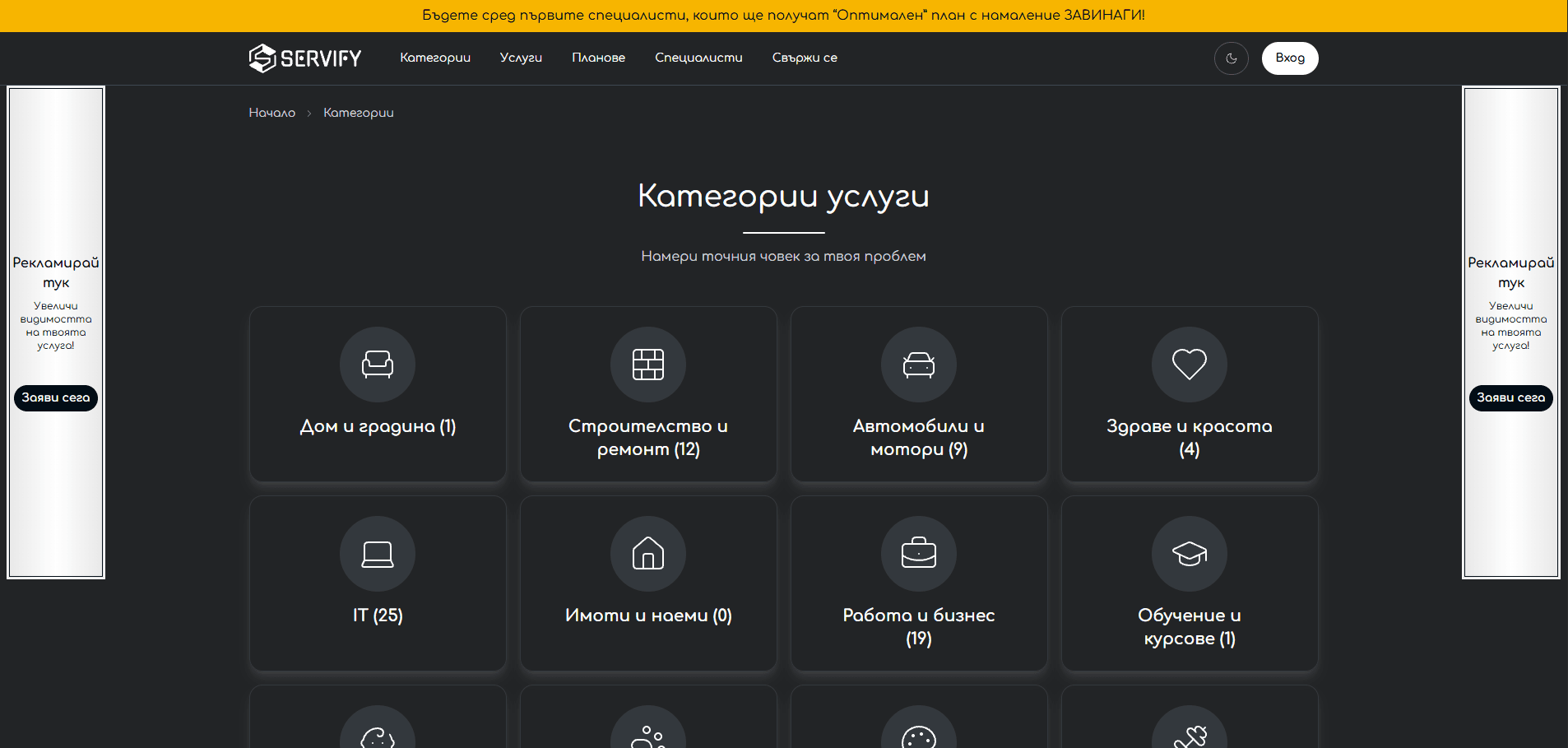Open the Свържи се menu item
Viewport: 1568px width, 748px height.
[x=805, y=58]
